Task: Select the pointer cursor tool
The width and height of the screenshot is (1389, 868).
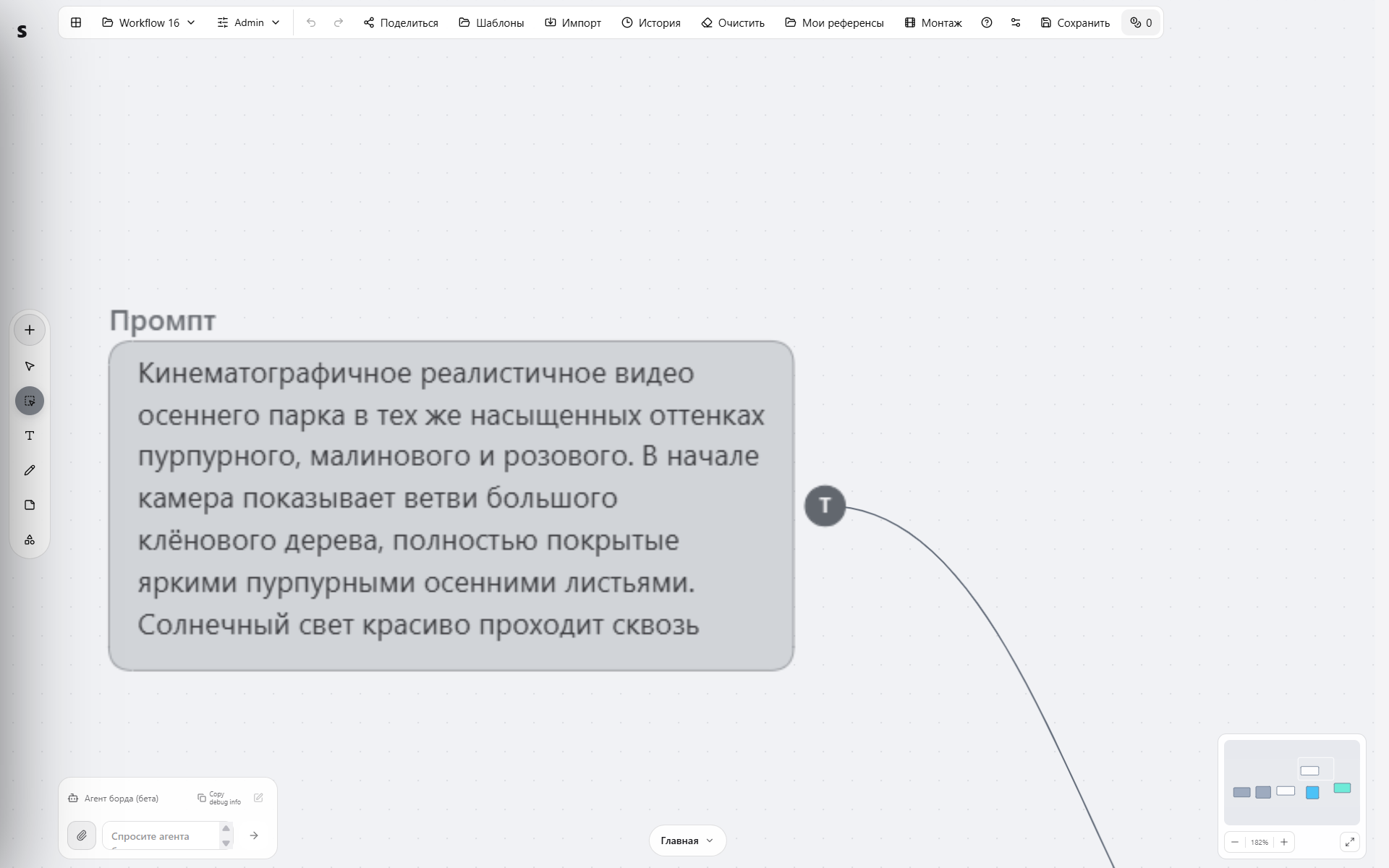Action: (x=30, y=366)
